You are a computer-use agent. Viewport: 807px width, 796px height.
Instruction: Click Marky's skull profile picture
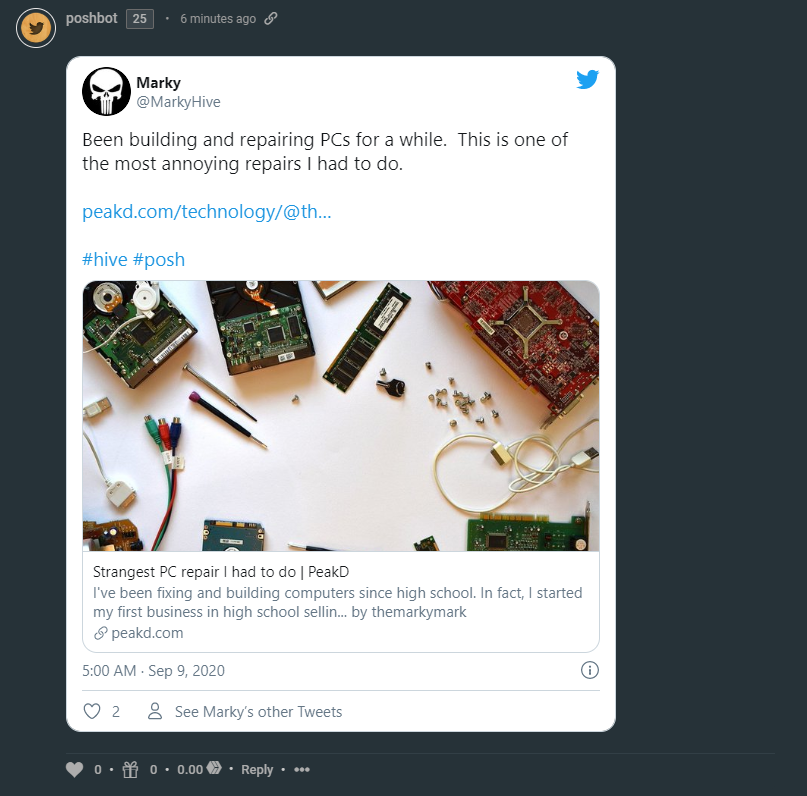pos(106,92)
